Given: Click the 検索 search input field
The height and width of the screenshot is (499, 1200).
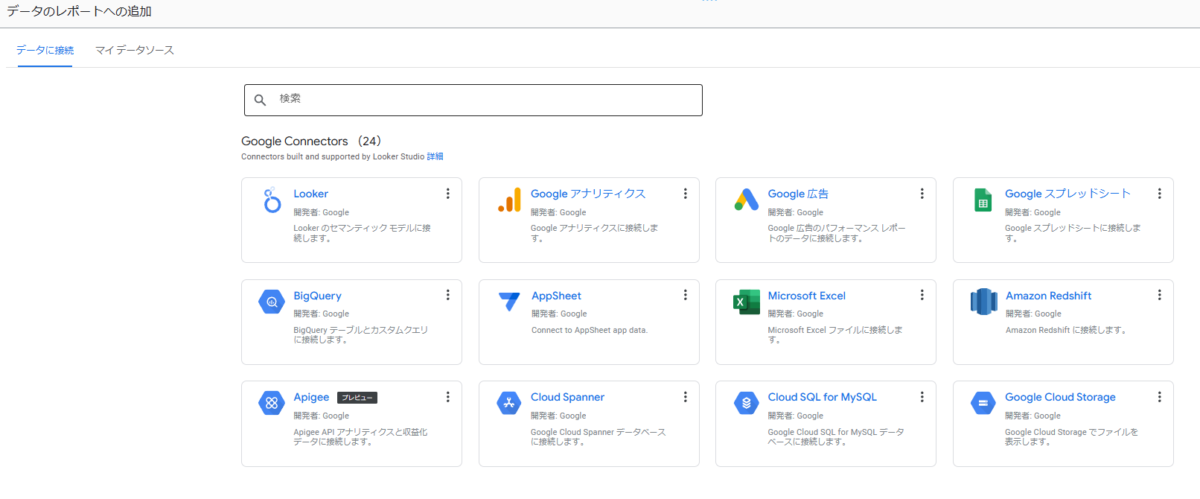Looking at the screenshot, I should [473, 100].
